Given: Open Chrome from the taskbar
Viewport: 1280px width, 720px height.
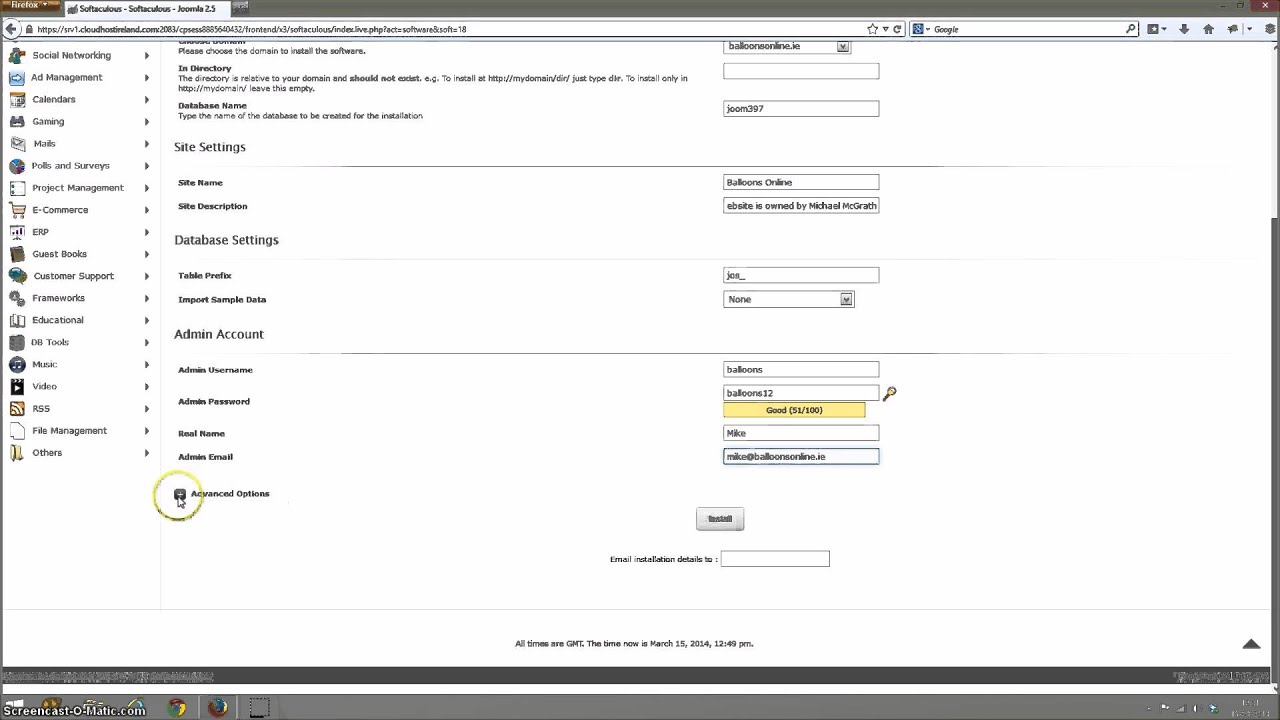Looking at the screenshot, I should click(x=177, y=708).
